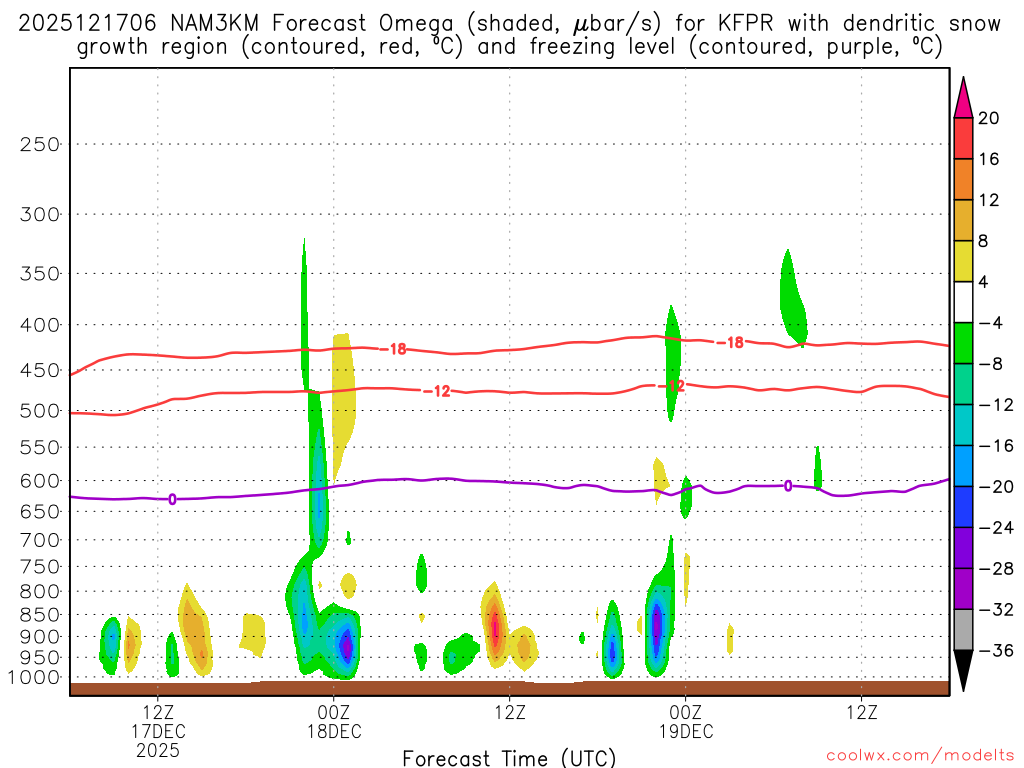Pick the orange 12 to 16 colorbar swatch
Image resolution: width=1024 pixels, height=768 pixels.
pyautogui.click(x=963, y=180)
